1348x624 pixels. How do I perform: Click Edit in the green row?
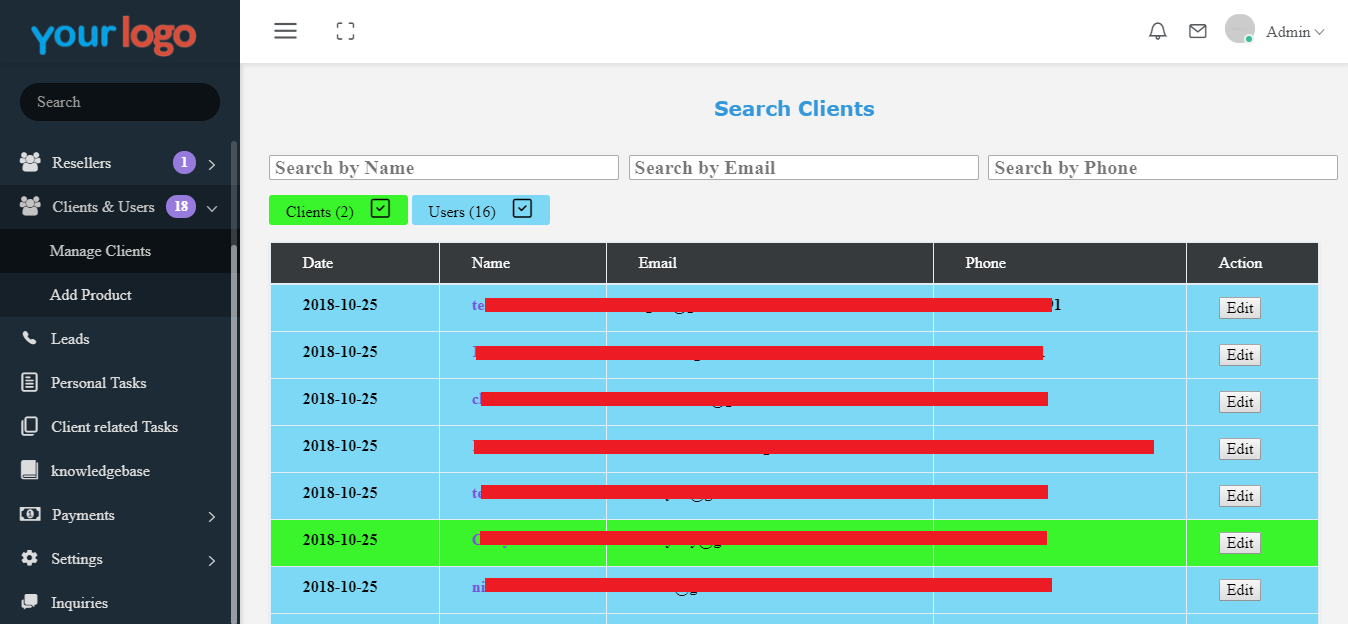[x=1239, y=543]
